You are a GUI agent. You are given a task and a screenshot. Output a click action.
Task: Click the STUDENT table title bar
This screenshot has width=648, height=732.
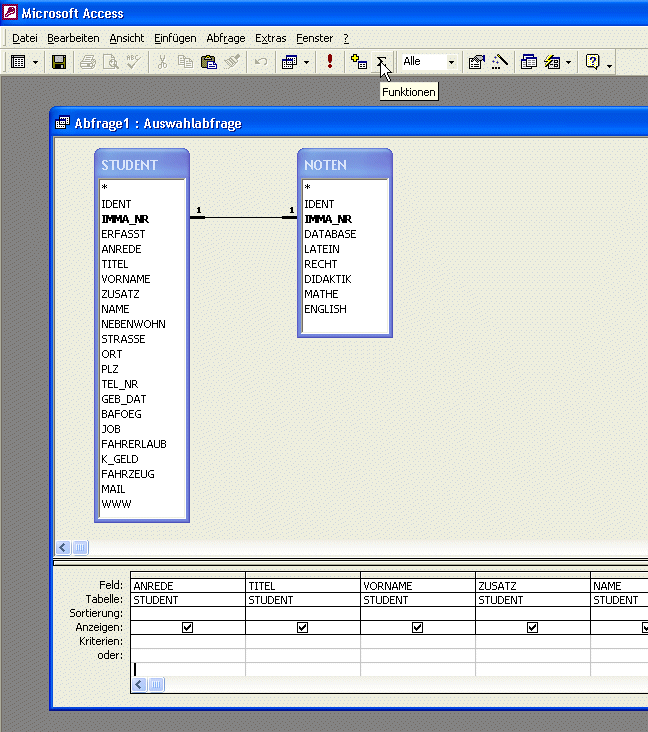(142, 164)
